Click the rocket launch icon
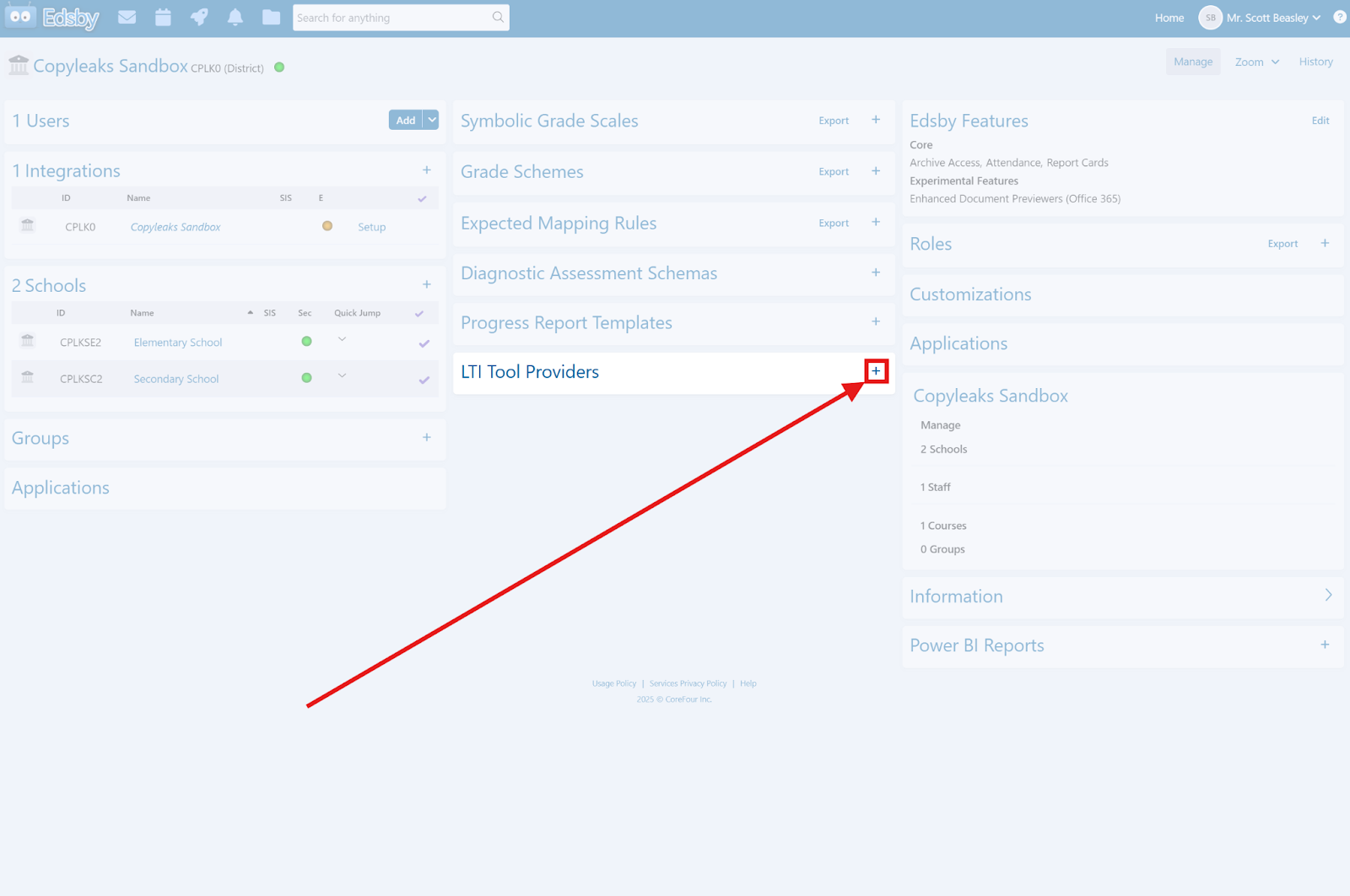 [x=199, y=17]
